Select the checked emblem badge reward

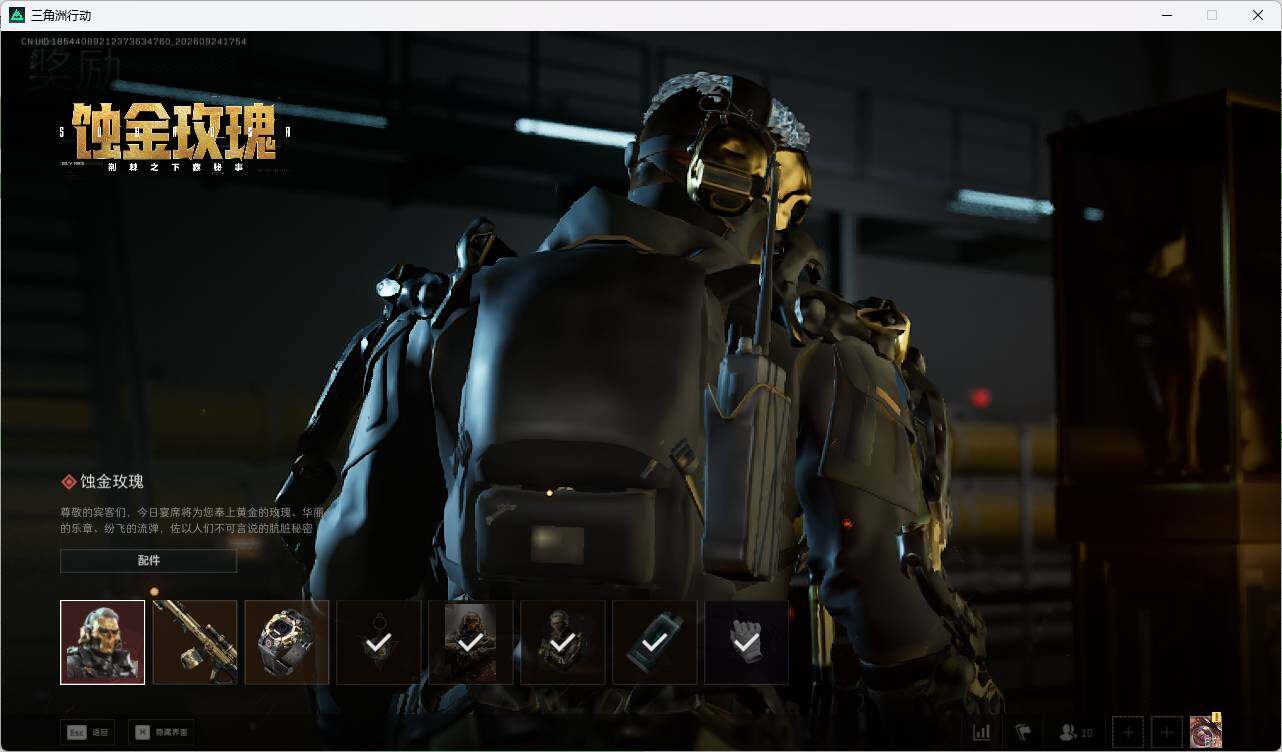point(379,642)
